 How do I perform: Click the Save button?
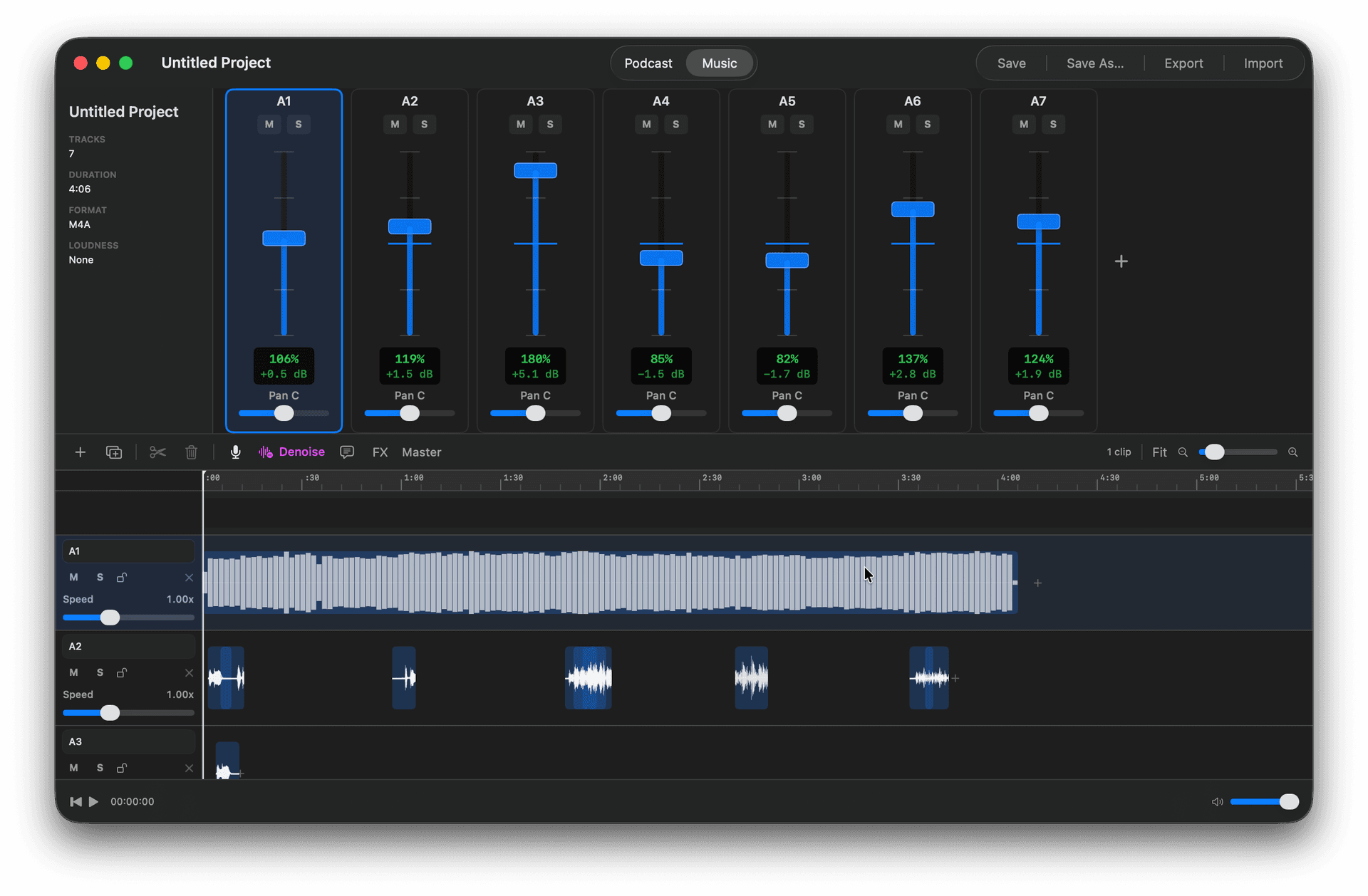[x=1011, y=63]
